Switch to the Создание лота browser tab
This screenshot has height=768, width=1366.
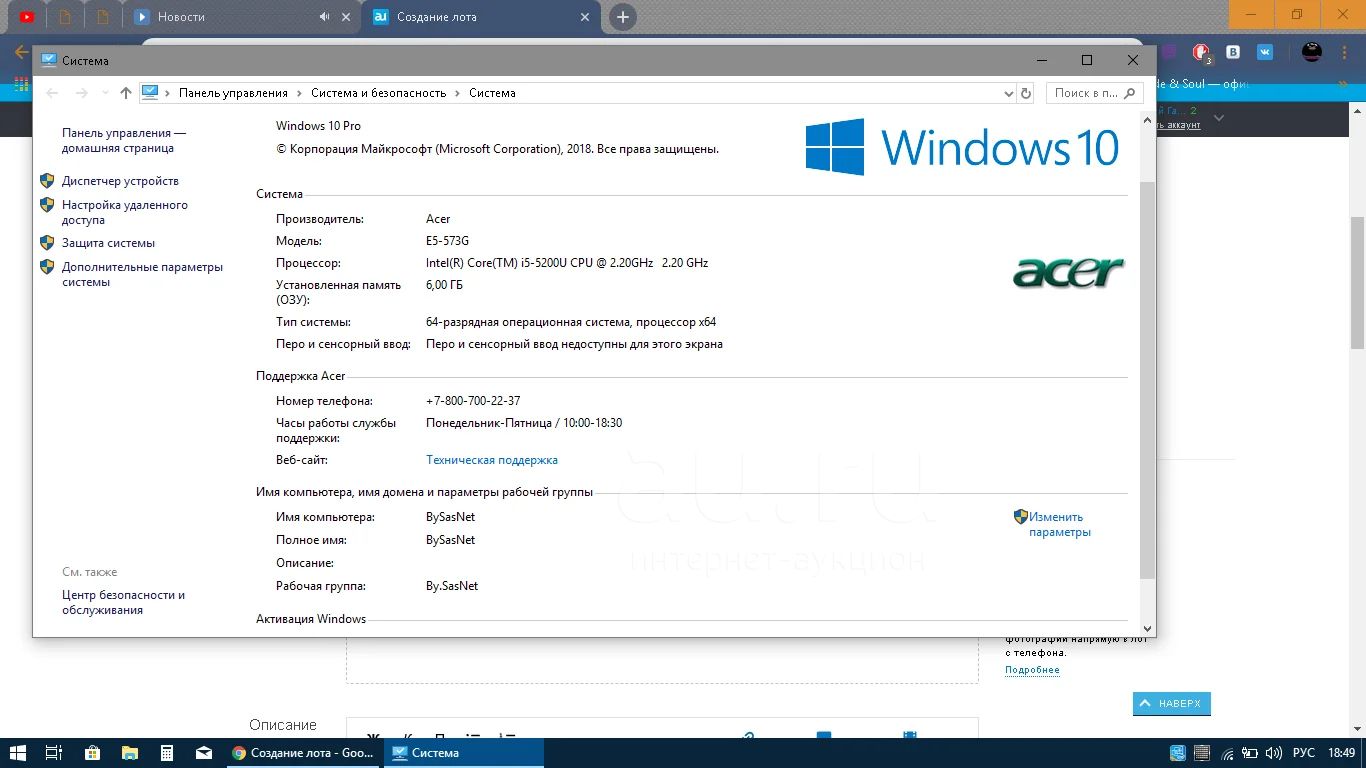tap(436, 17)
